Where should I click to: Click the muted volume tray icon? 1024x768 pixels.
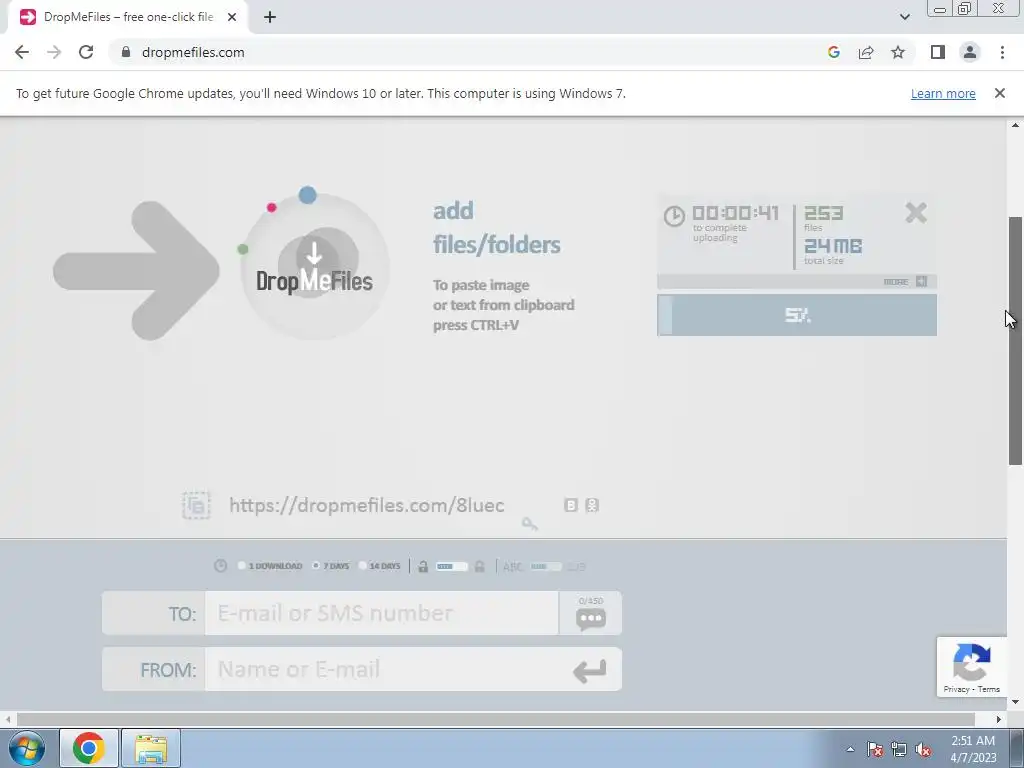923,749
